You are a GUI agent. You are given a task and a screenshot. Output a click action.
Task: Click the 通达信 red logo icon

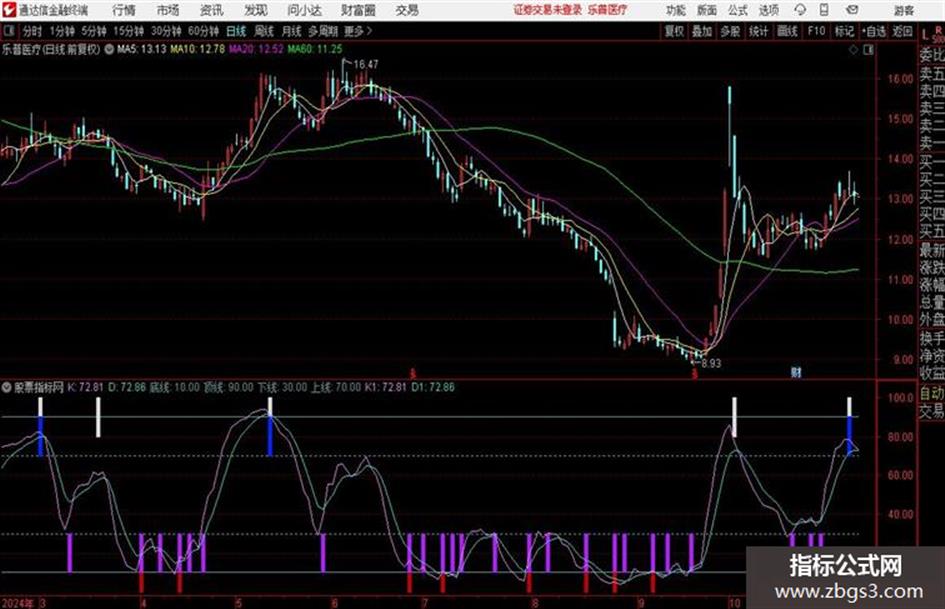pos(9,10)
